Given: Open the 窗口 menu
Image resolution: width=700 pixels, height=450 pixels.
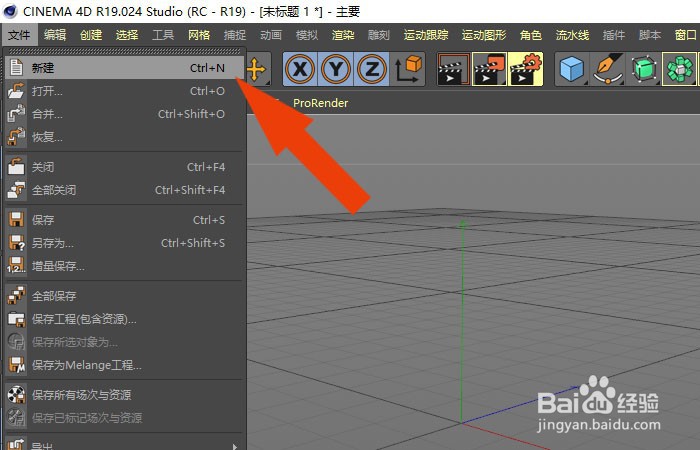Looking at the screenshot, I should point(686,35).
